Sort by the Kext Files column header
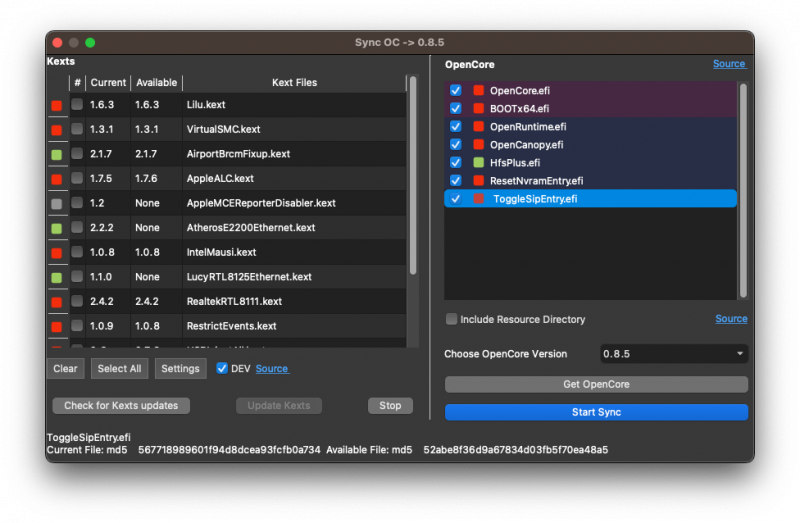Viewport: 800px width, 523px height. tap(294, 83)
